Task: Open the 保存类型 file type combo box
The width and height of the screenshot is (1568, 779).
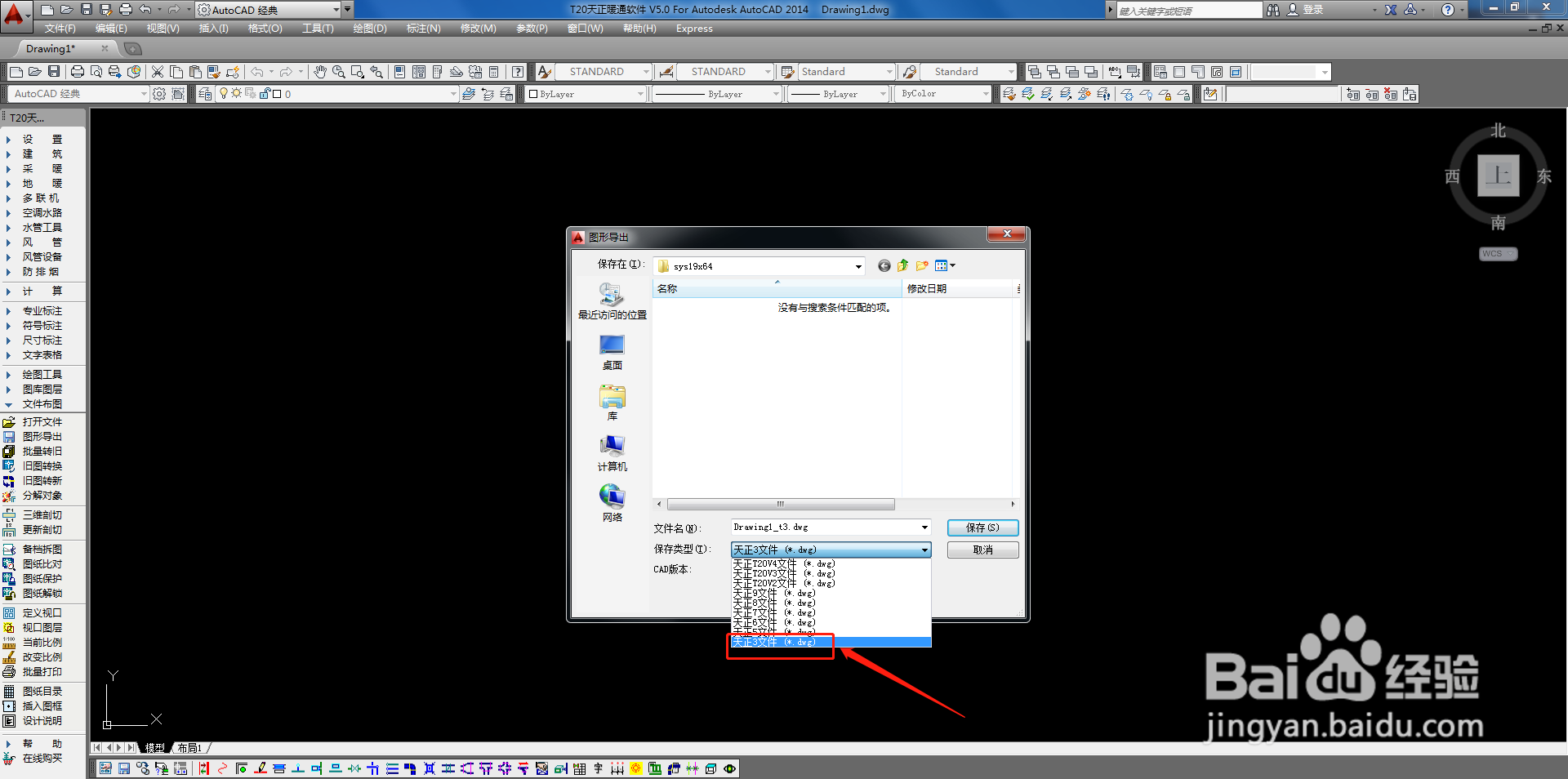Action: click(831, 550)
